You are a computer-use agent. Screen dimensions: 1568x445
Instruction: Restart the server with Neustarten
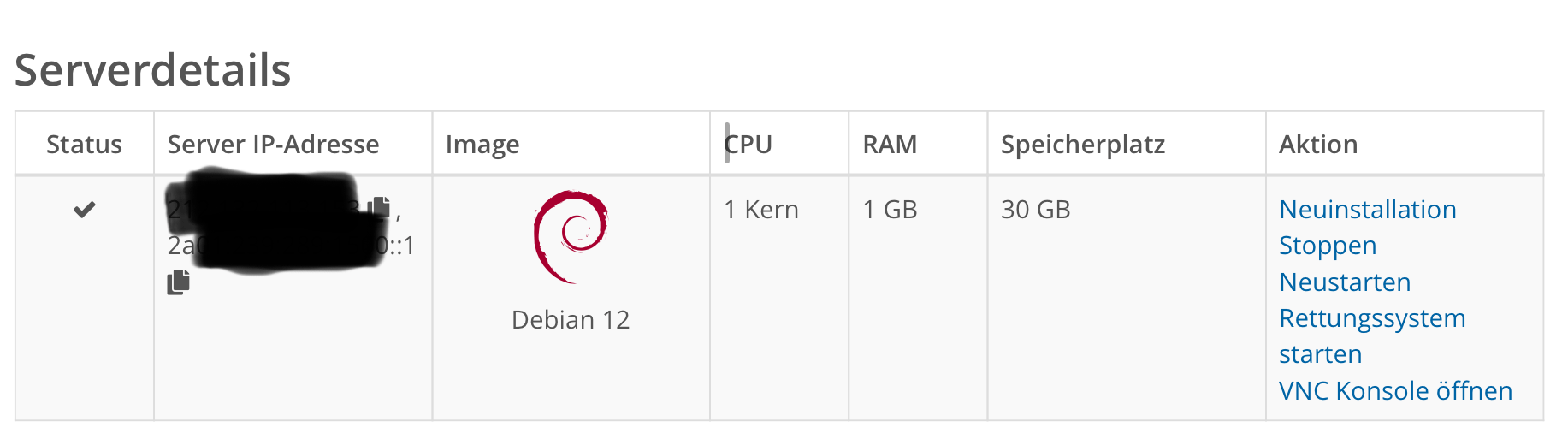point(1345,282)
